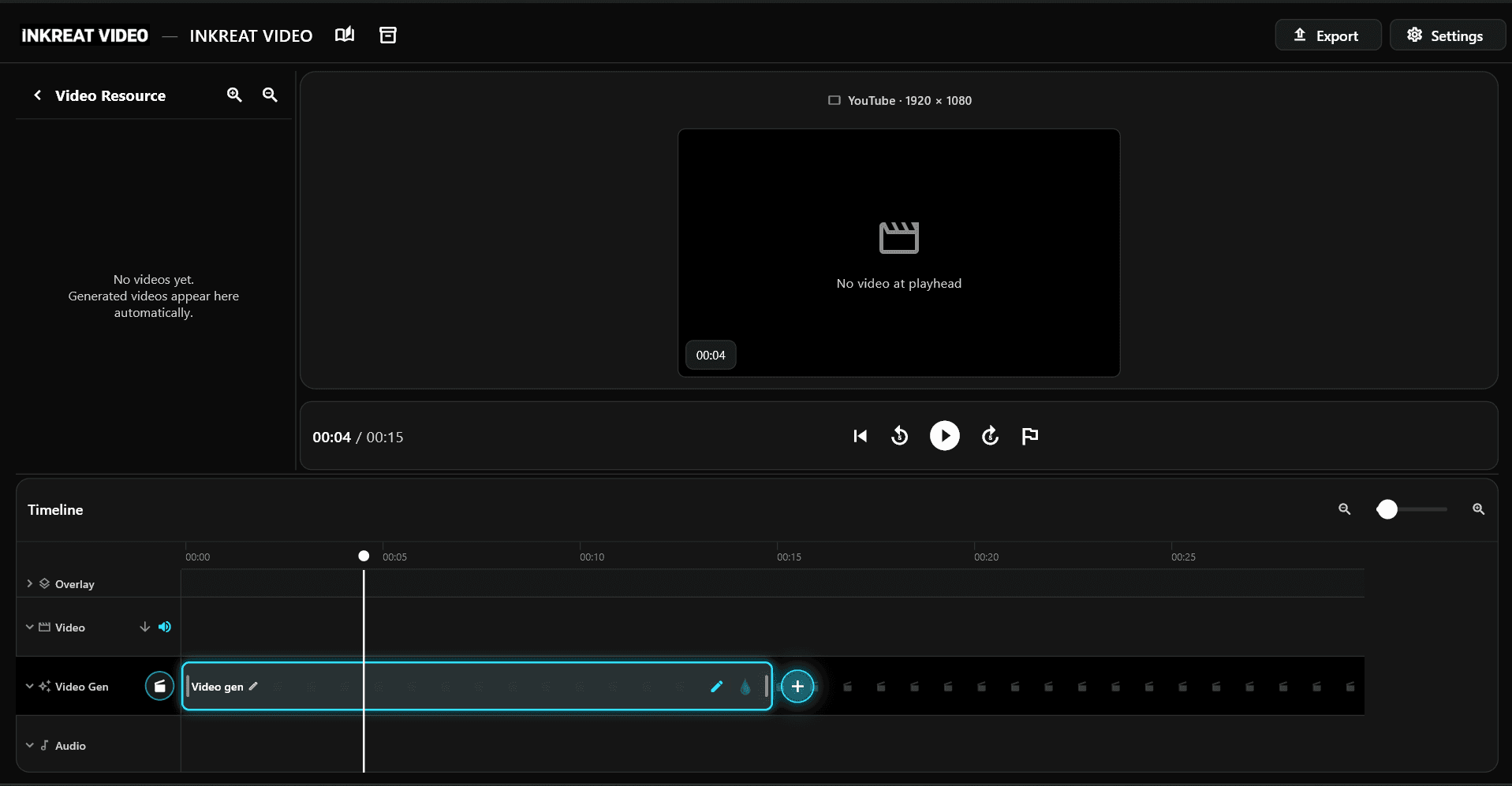
Task: Click the playhead marker on timeline ruler
Action: (x=364, y=556)
